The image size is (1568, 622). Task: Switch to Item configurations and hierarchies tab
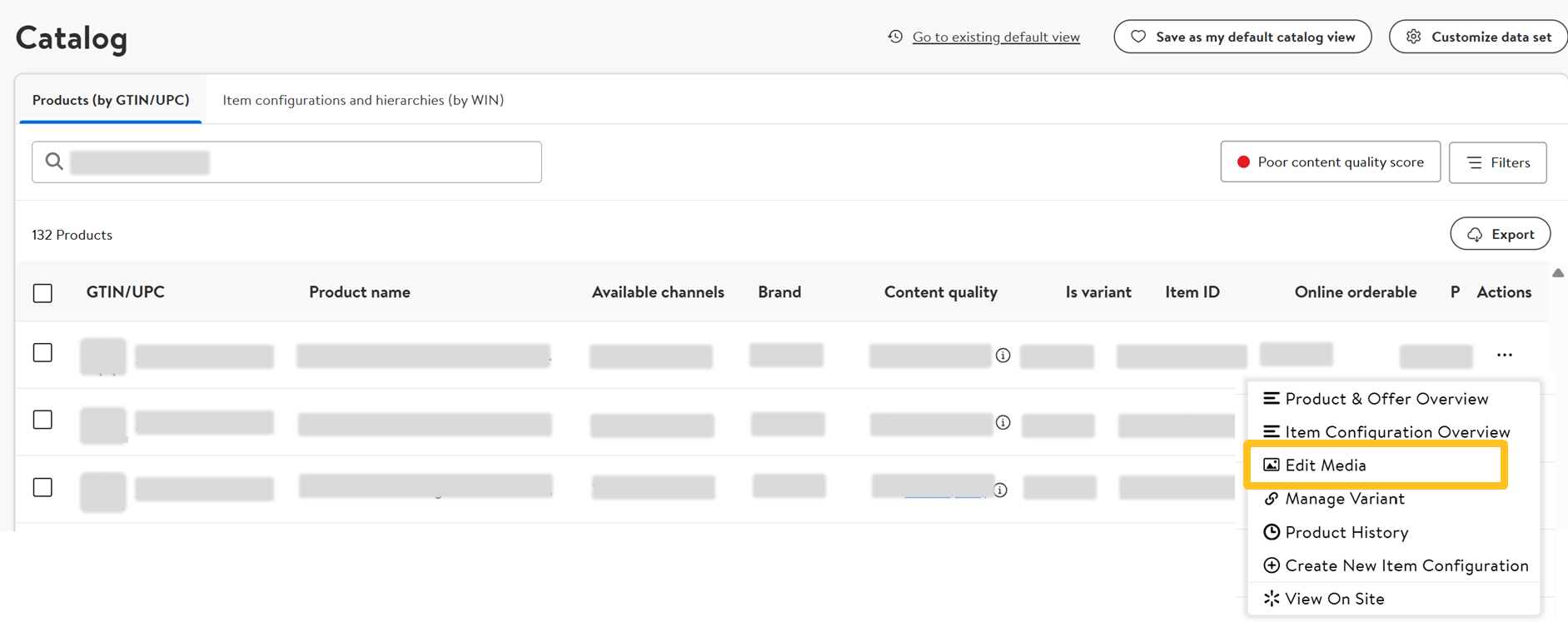(363, 100)
